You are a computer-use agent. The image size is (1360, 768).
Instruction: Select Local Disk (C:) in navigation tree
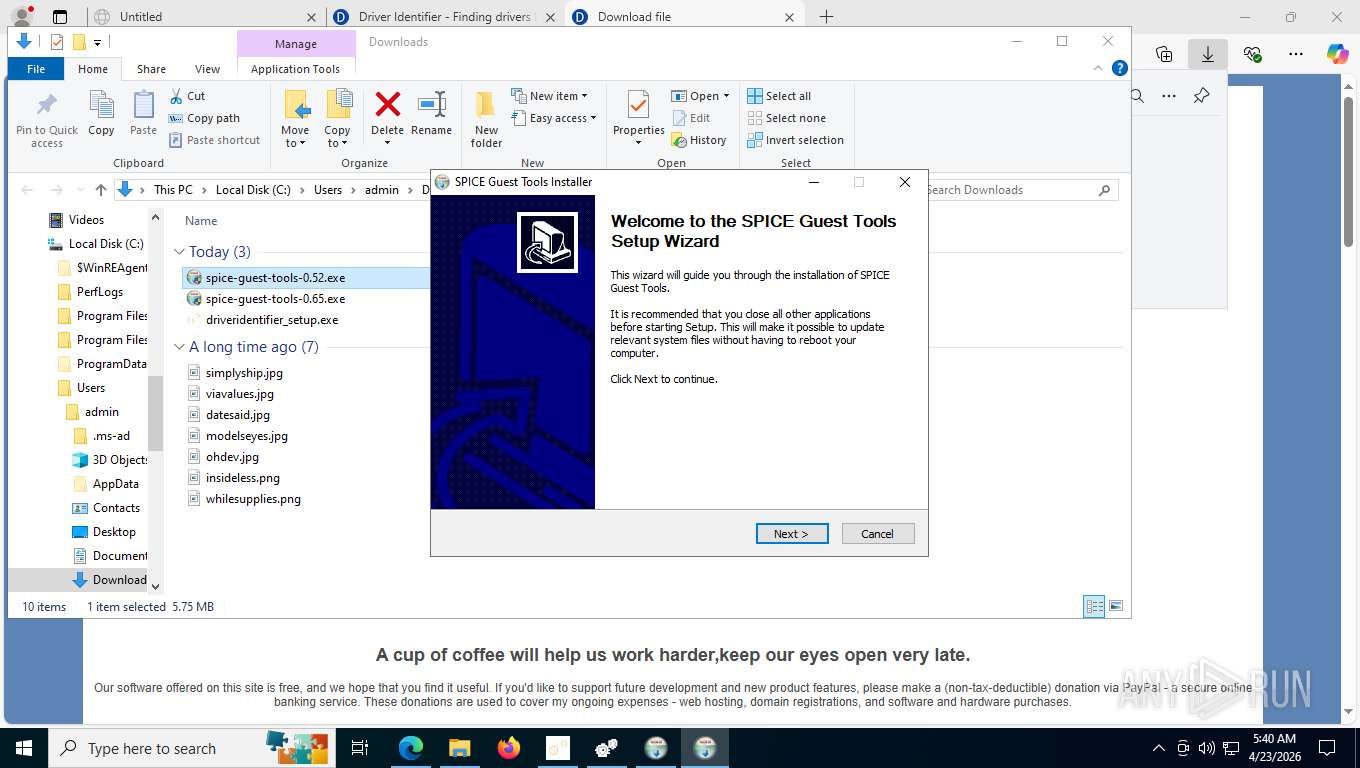(x=106, y=244)
